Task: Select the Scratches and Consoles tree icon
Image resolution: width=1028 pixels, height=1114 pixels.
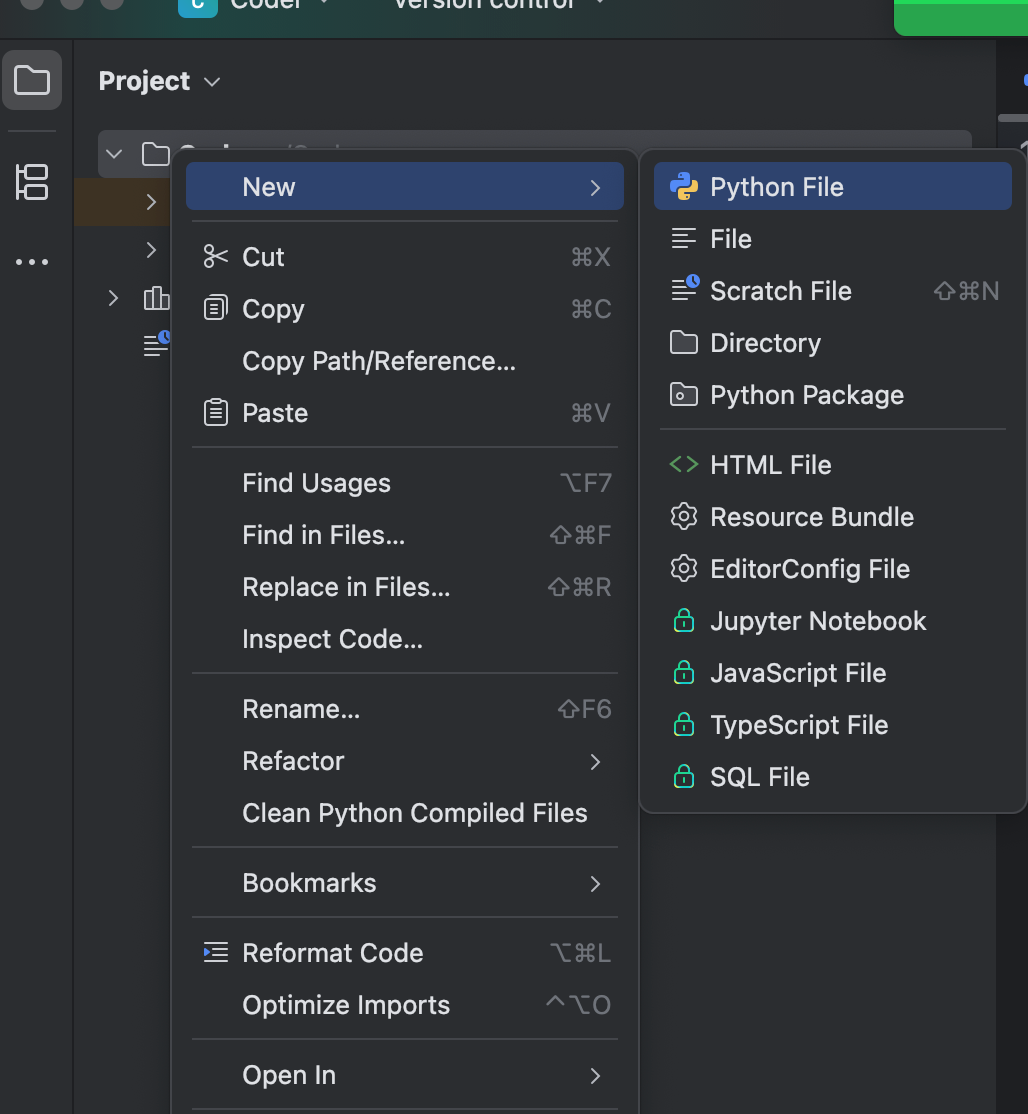Action: 156,344
